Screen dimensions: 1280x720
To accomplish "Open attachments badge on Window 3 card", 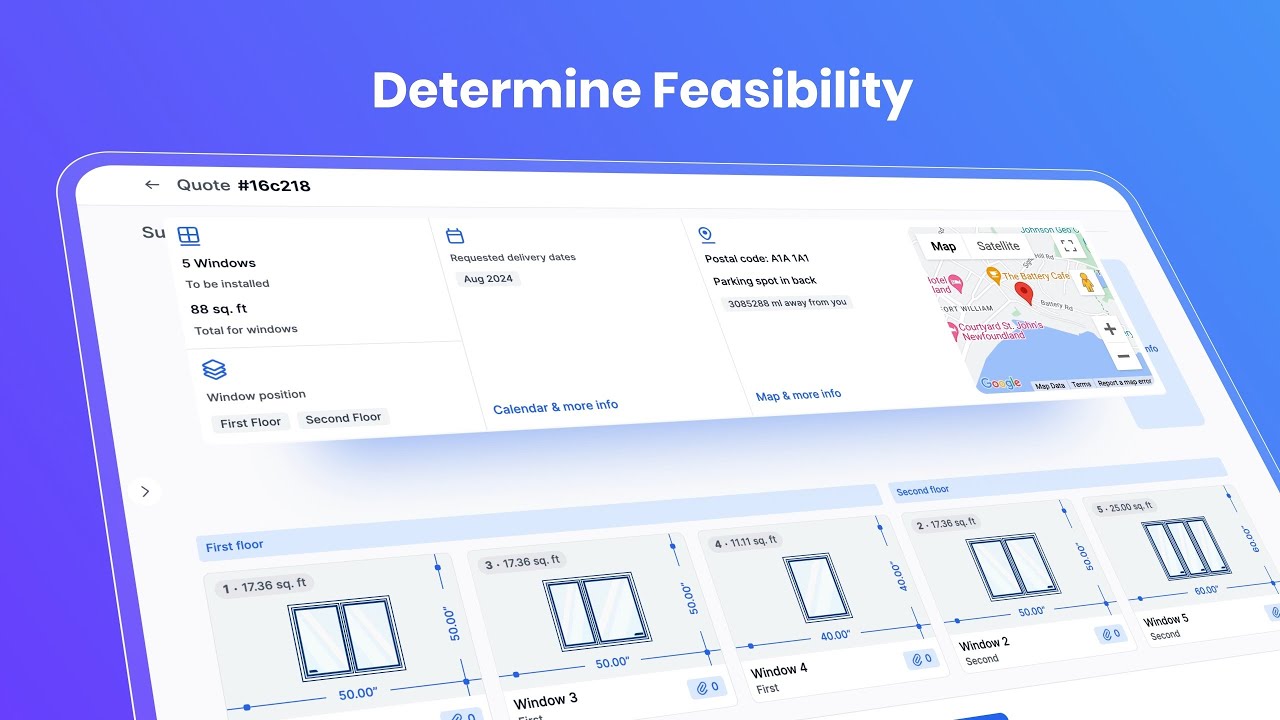I will tap(706, 687).
